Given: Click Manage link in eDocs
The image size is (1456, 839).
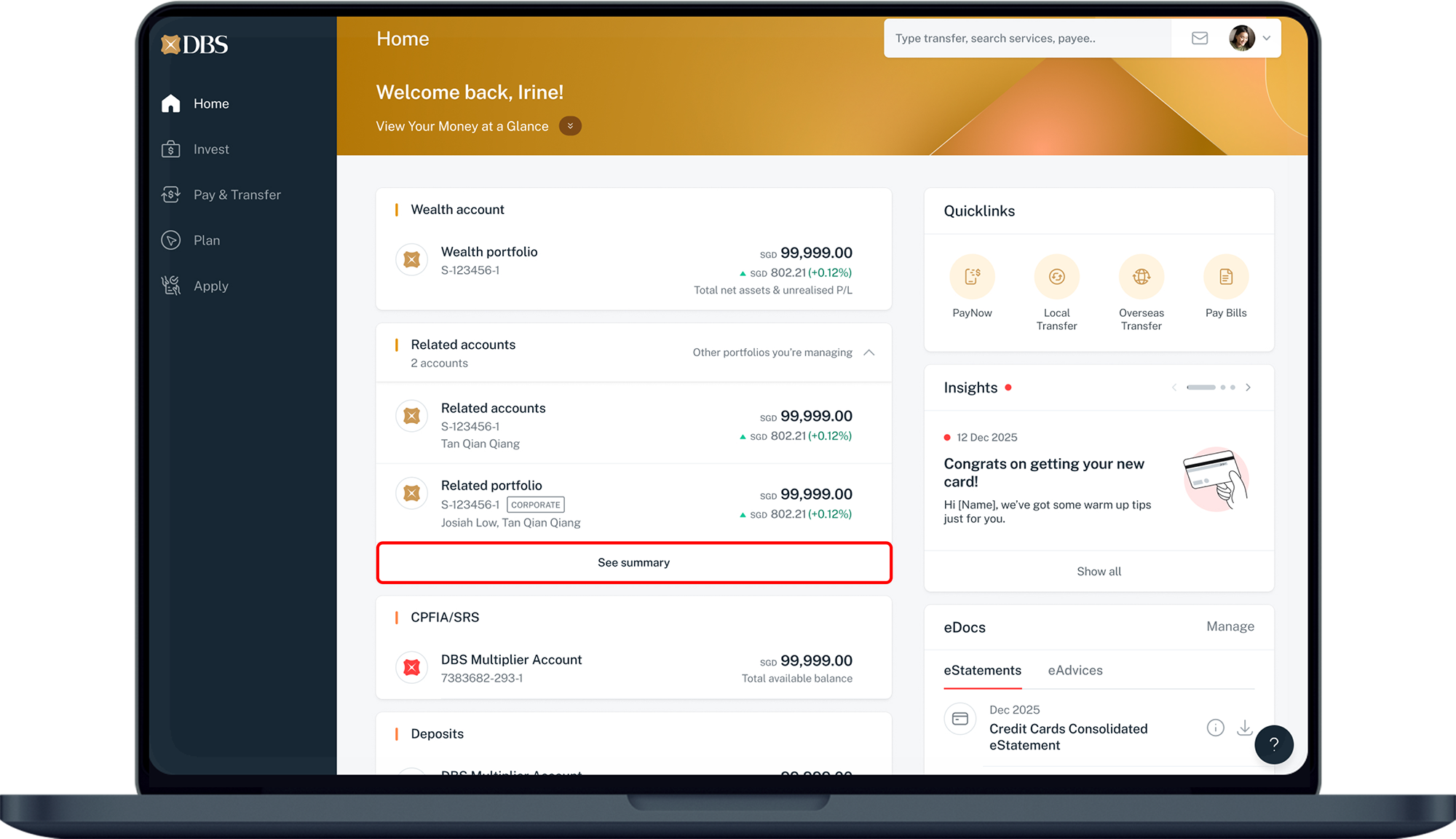Looking at the screenshot, I should tap(1230, 626).
